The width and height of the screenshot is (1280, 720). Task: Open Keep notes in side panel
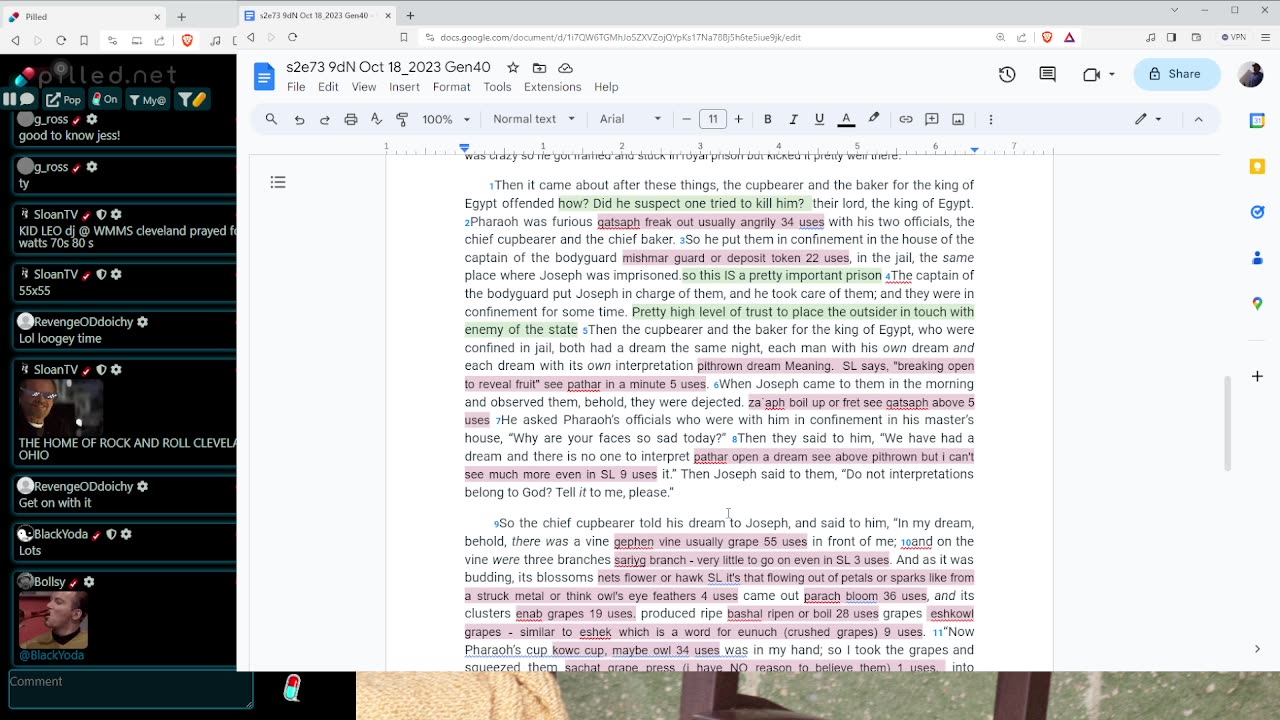pyautogui.click(x=1257, y=166)
